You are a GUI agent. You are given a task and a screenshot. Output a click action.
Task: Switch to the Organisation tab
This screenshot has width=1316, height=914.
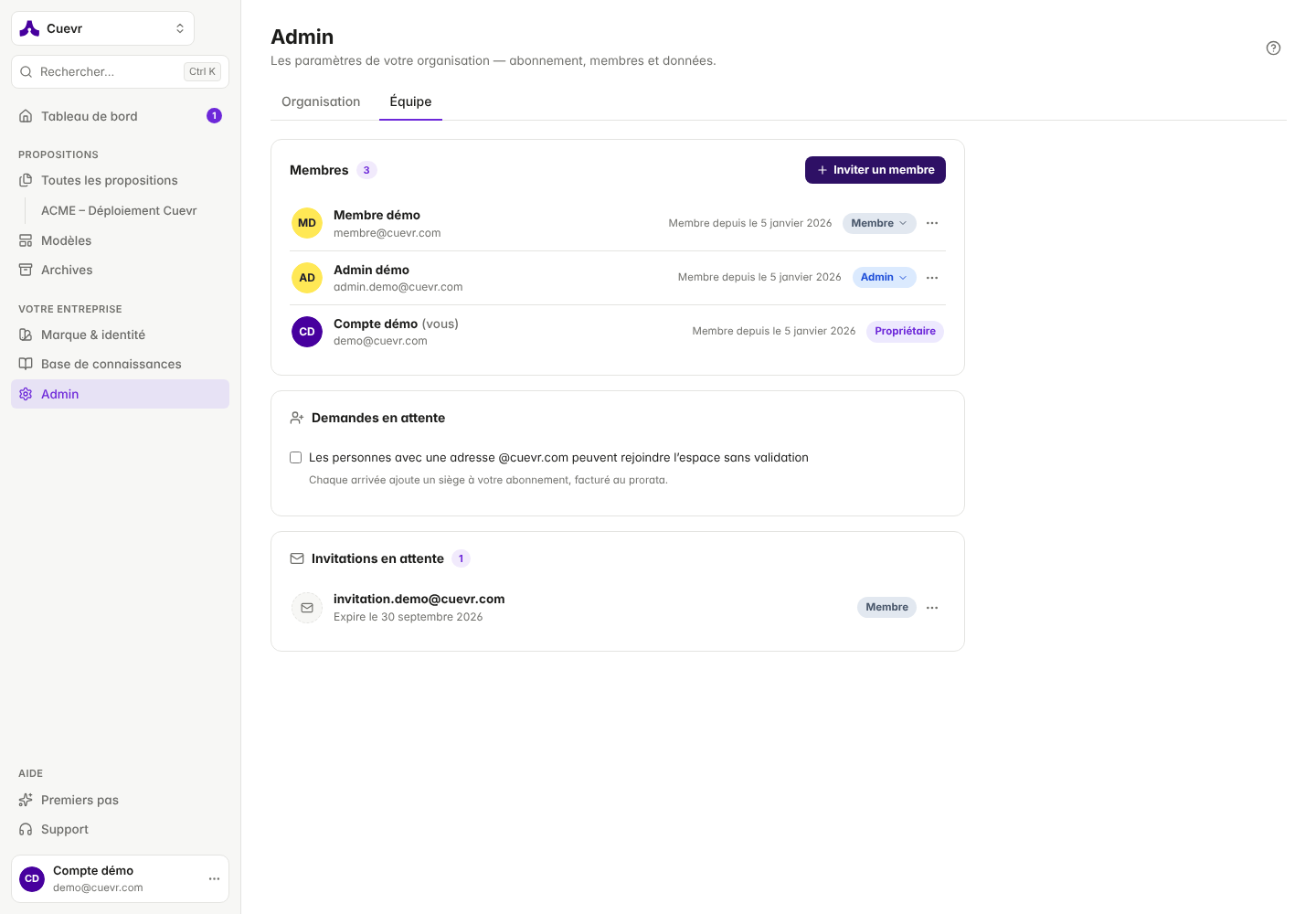coord(321,101)
